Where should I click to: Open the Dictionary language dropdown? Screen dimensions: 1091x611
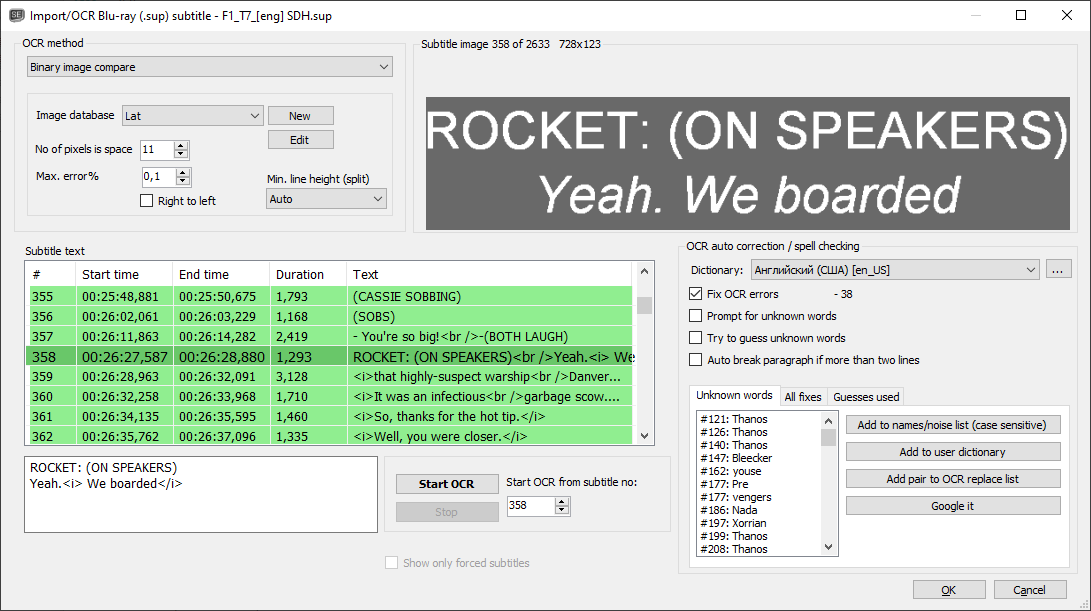click(x=895, y=270)
